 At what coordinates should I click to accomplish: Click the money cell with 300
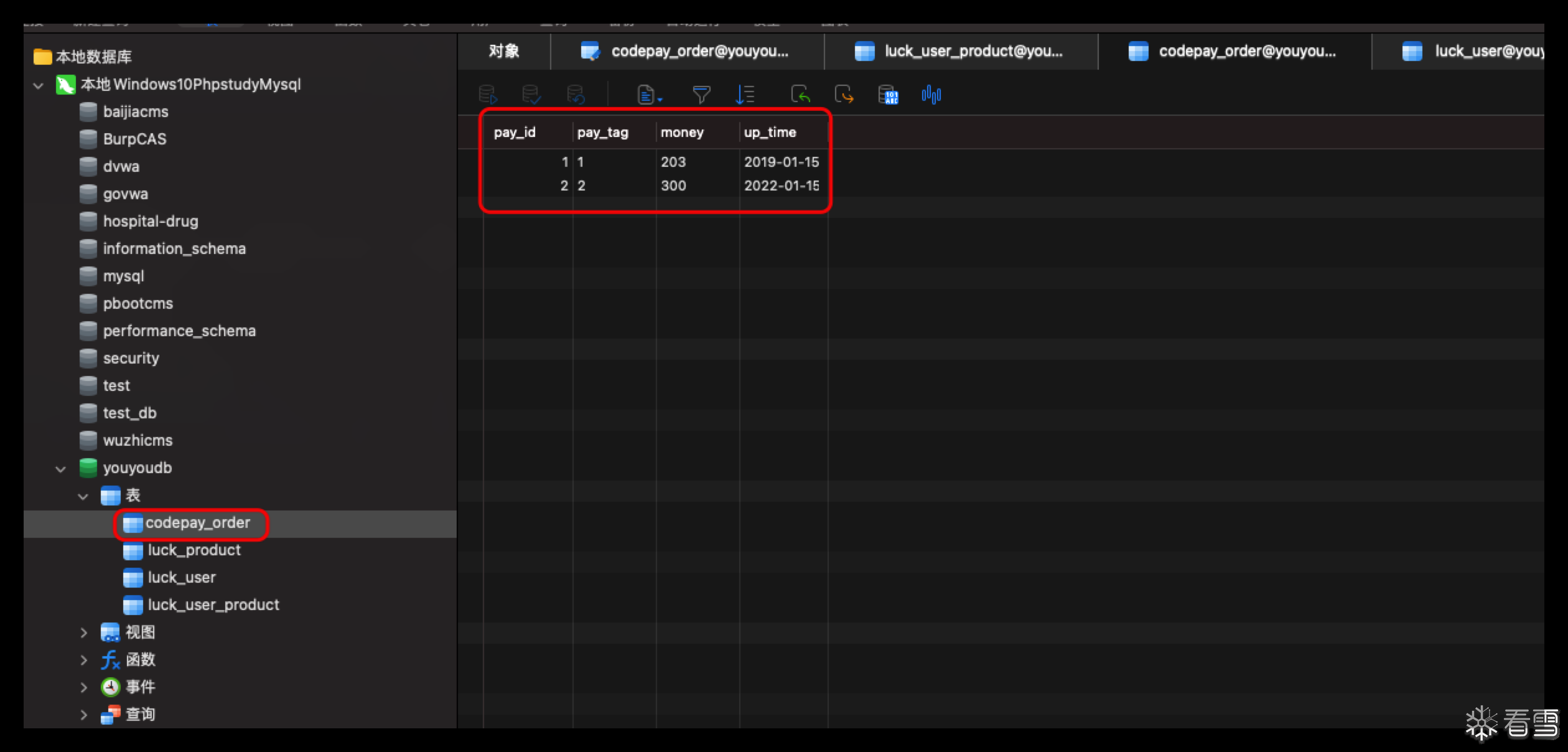coord(698,186)
